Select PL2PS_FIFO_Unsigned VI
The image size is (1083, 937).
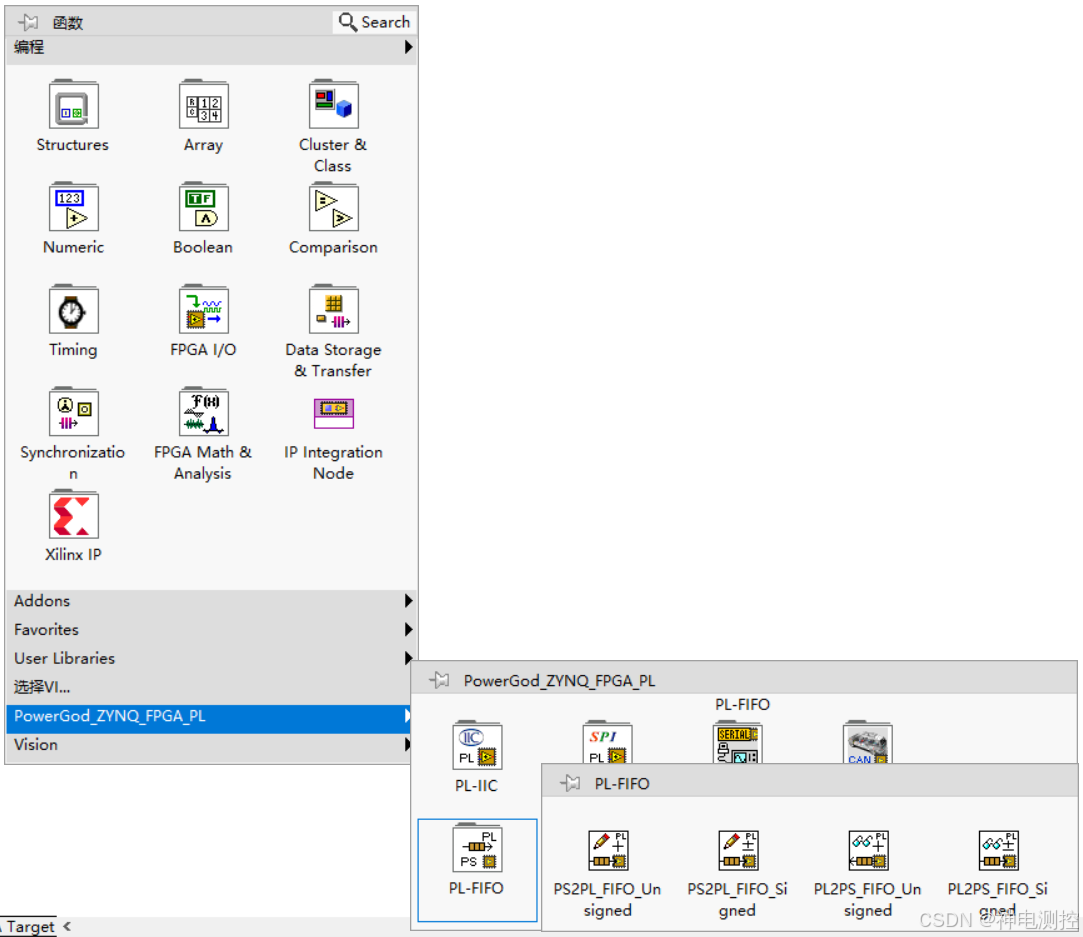tap(868, 850)
